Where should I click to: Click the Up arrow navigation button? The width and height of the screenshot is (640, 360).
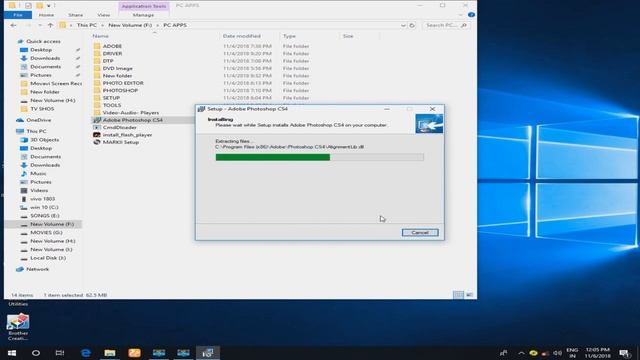click(50, 25)
